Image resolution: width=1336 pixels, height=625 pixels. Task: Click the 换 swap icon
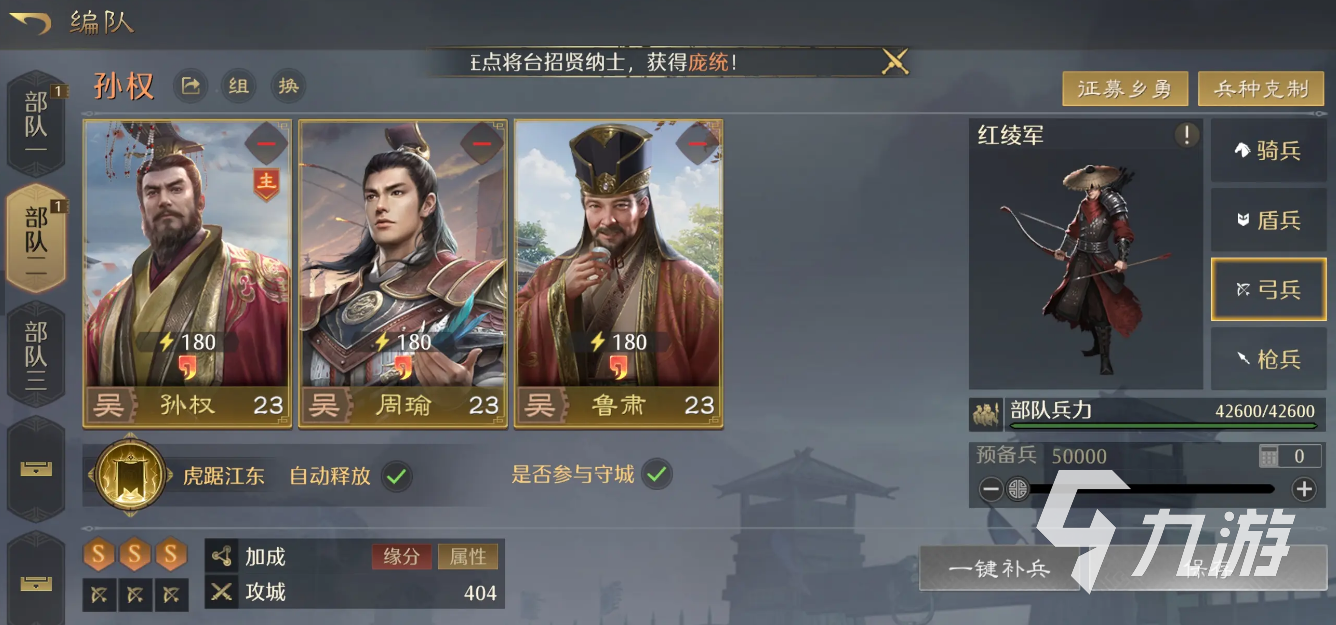coord(288,86)
